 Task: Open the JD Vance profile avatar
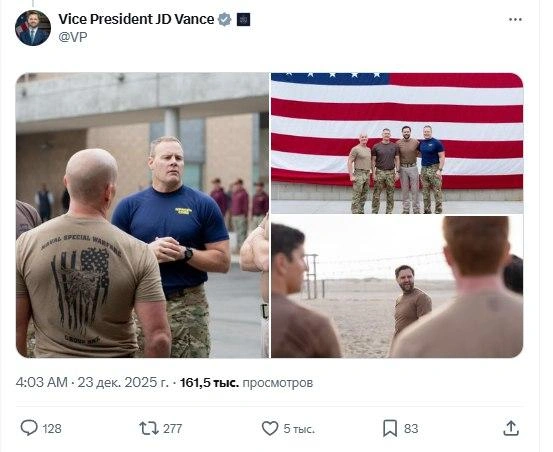coord(33,28)
